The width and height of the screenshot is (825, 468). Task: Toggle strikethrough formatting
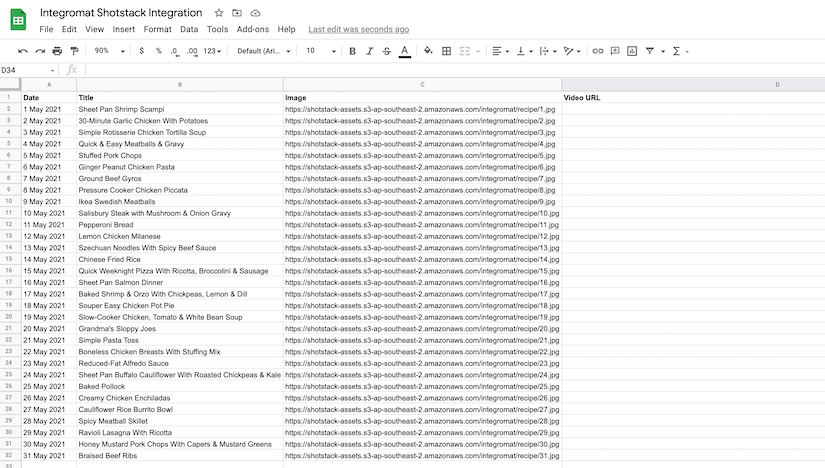pyautogui.click(x=387, y=51)
